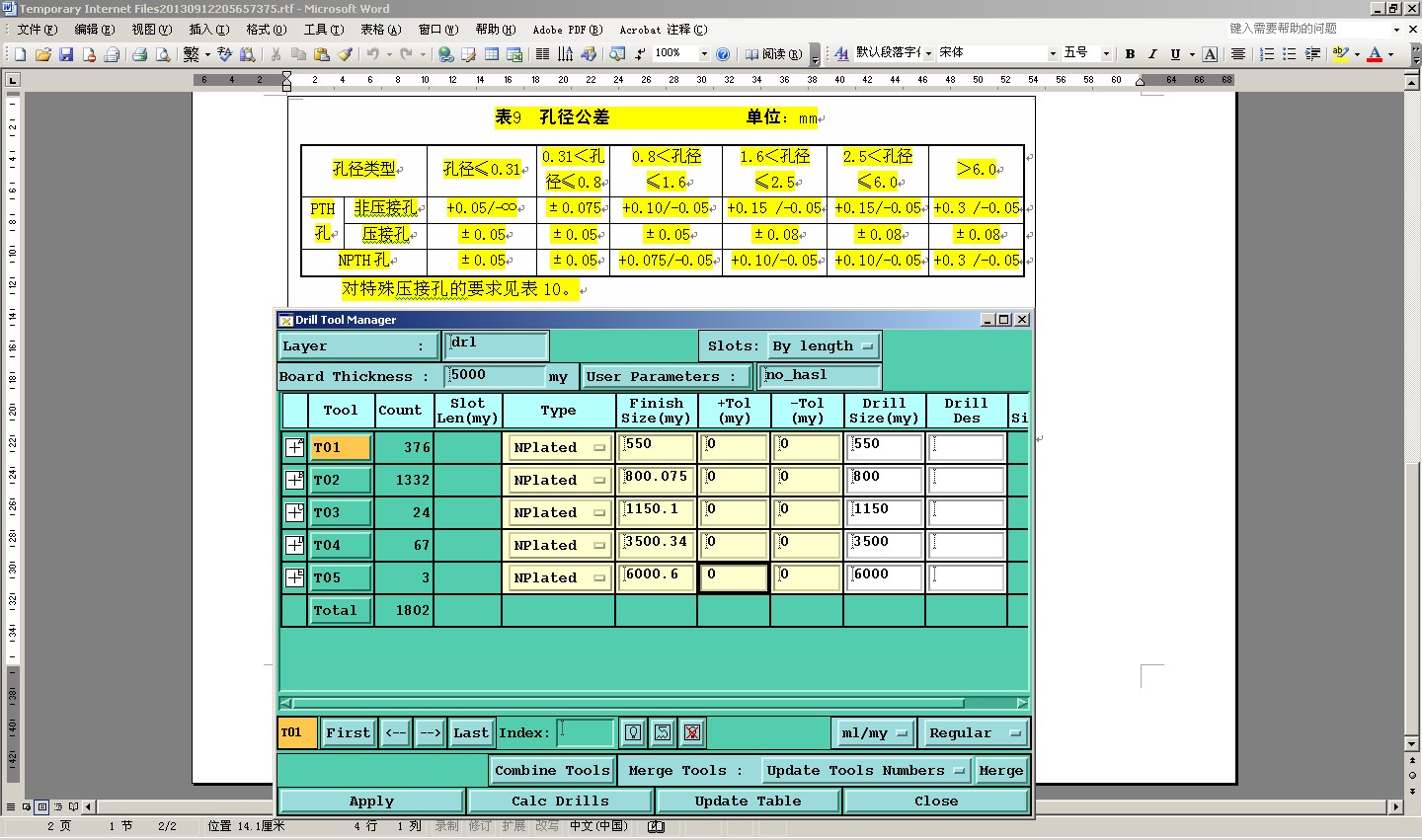The width and height of the screenshot is (1422, 840).
Task: Open the Update Tools Numbers dropdown
Action: click(x=864, y=771)
